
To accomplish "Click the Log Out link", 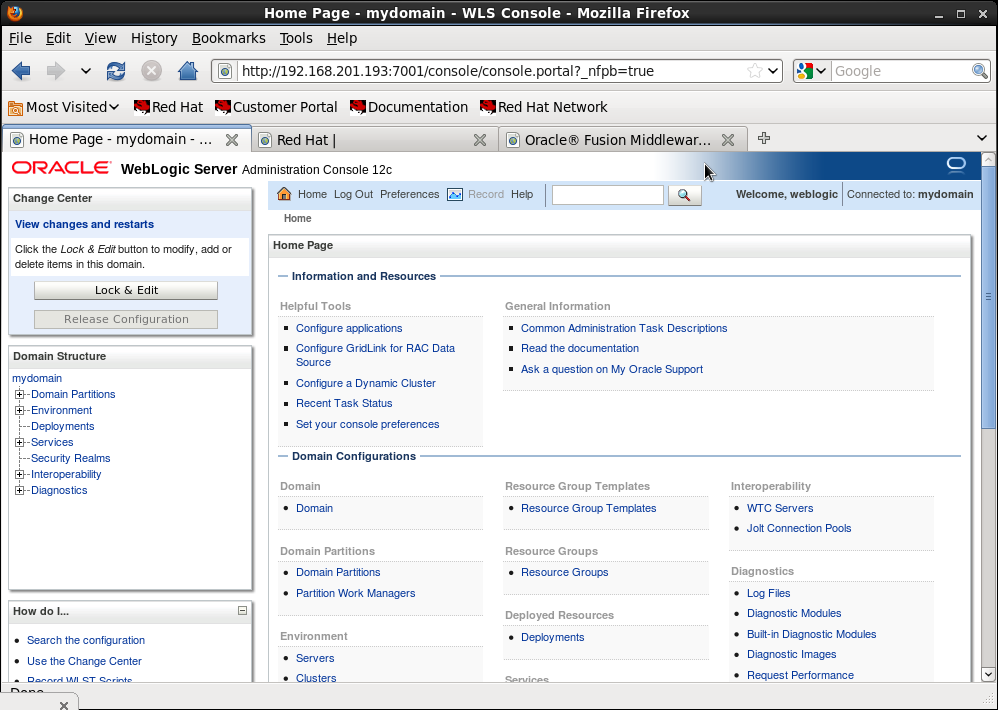I will (353, 194).
